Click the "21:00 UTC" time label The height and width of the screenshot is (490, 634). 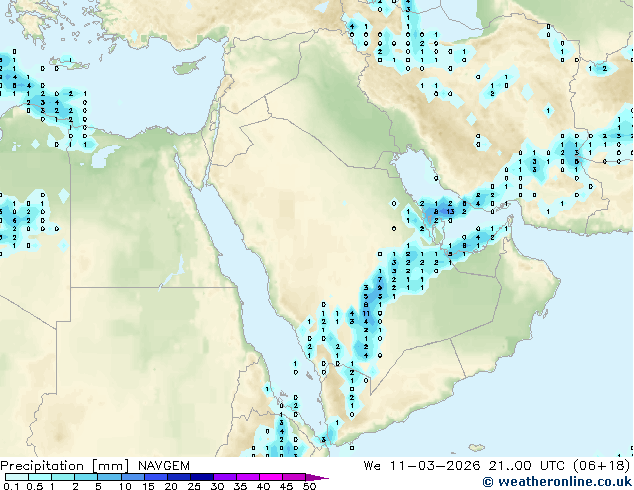click(x=526, y=466)
